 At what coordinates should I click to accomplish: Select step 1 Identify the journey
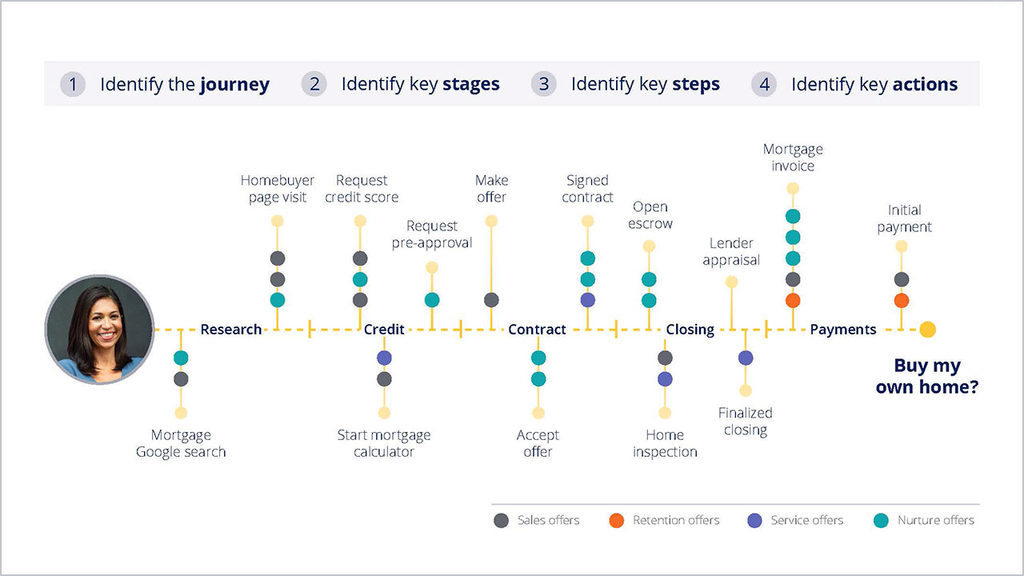click(166, 84)
